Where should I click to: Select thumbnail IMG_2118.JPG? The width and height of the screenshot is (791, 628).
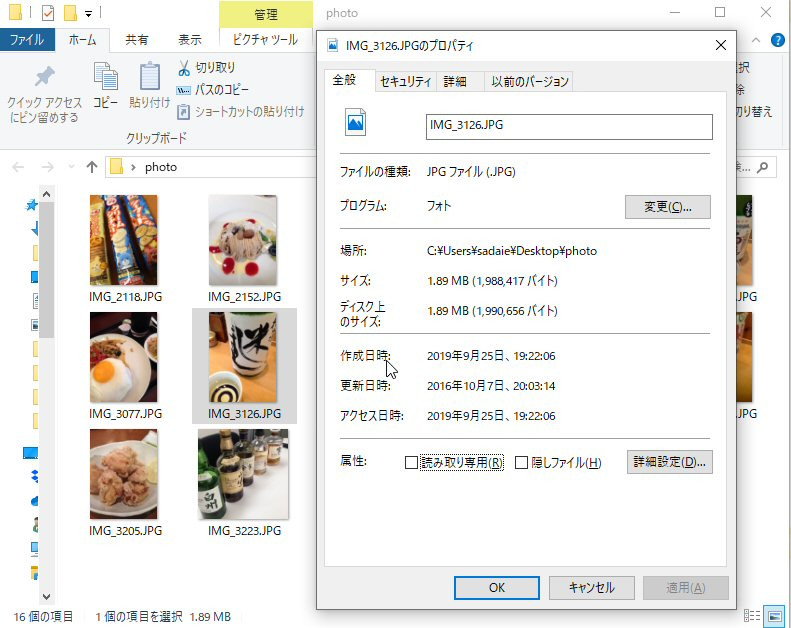[124, 240]
